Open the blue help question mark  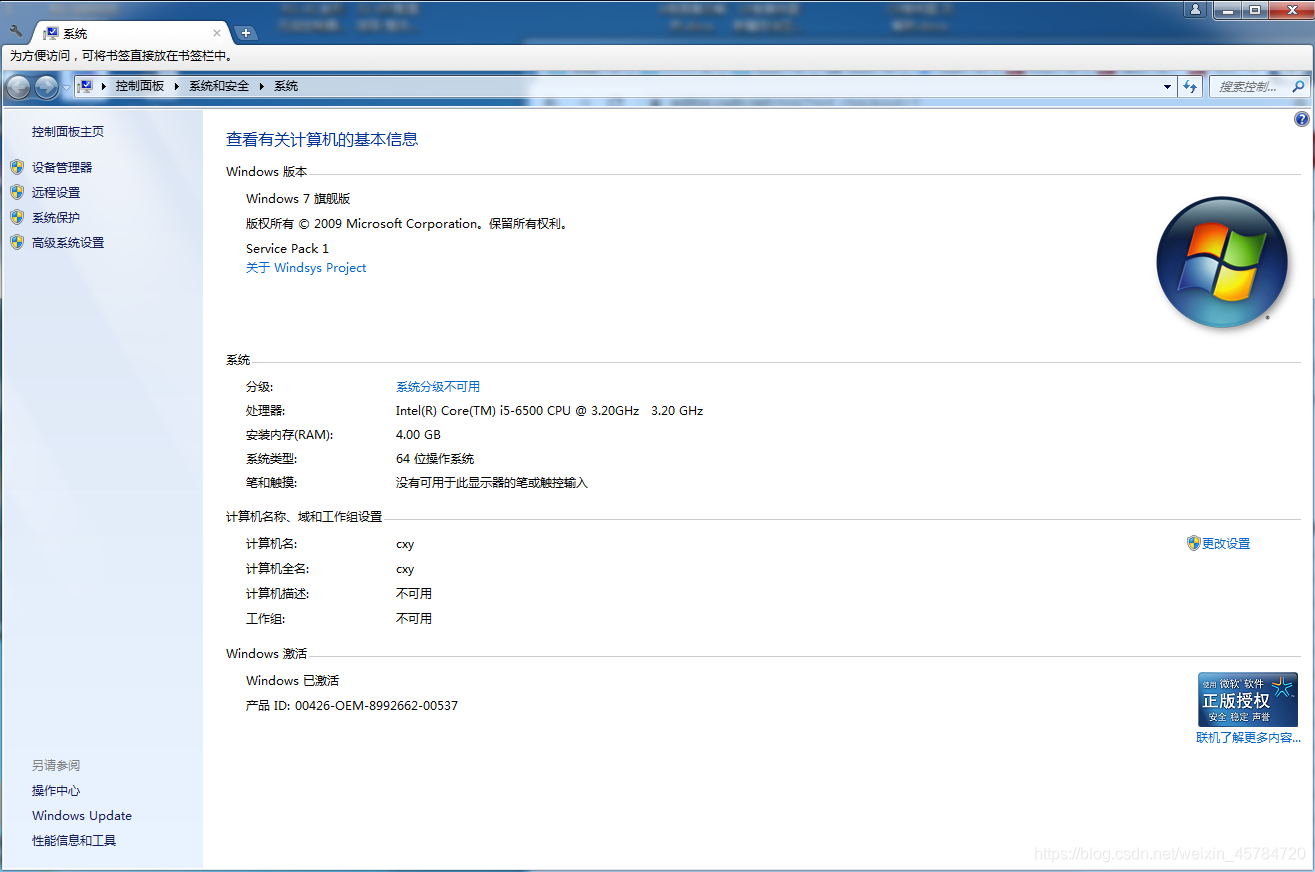coord(1301,119)
